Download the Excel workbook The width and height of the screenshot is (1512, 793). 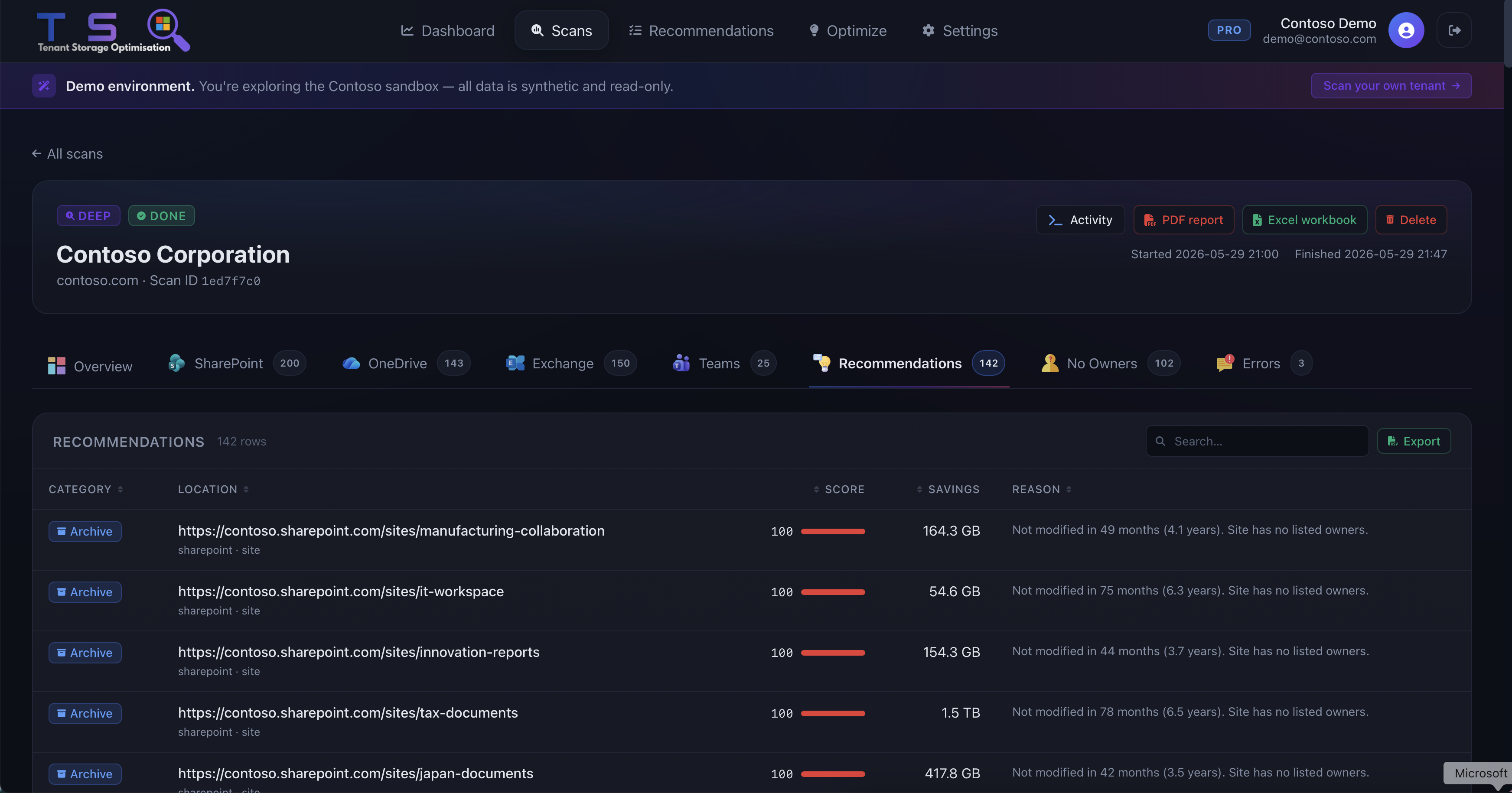1304,220
